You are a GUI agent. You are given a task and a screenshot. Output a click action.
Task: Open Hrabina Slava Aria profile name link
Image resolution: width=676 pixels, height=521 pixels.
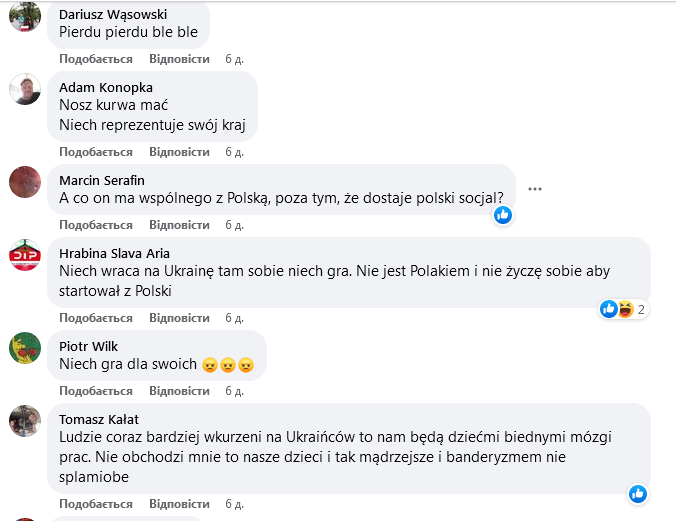(114, 253)
